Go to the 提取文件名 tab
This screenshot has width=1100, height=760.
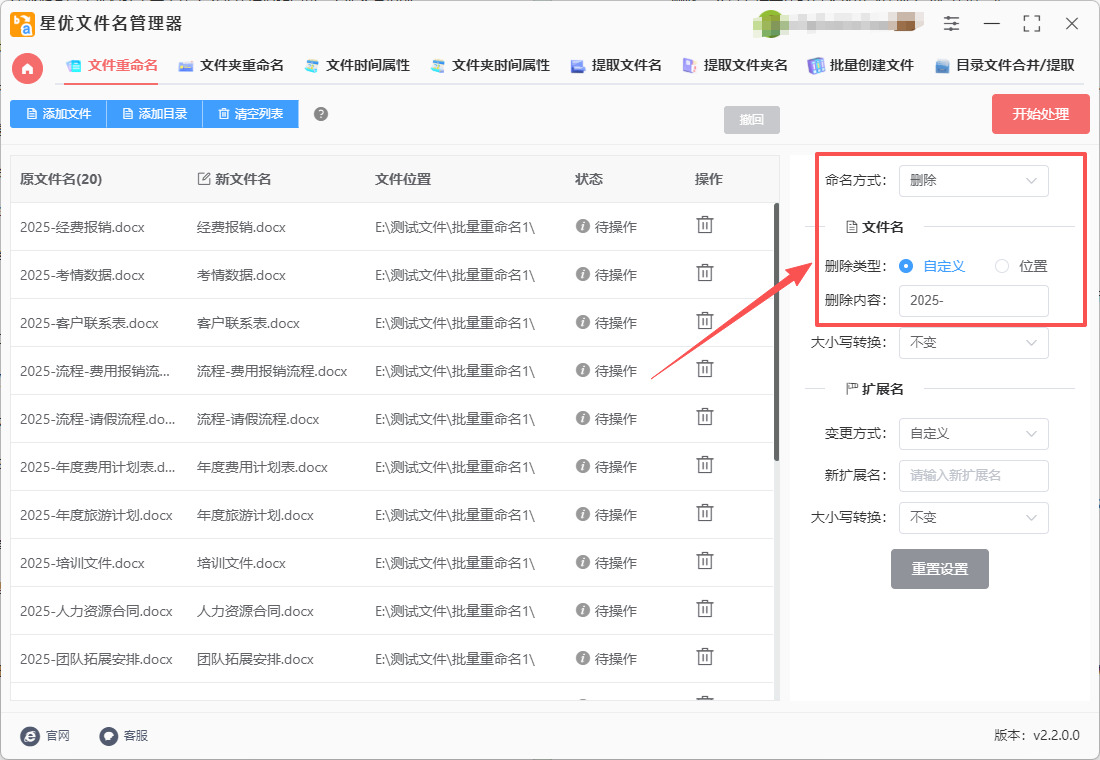[616, 66]
